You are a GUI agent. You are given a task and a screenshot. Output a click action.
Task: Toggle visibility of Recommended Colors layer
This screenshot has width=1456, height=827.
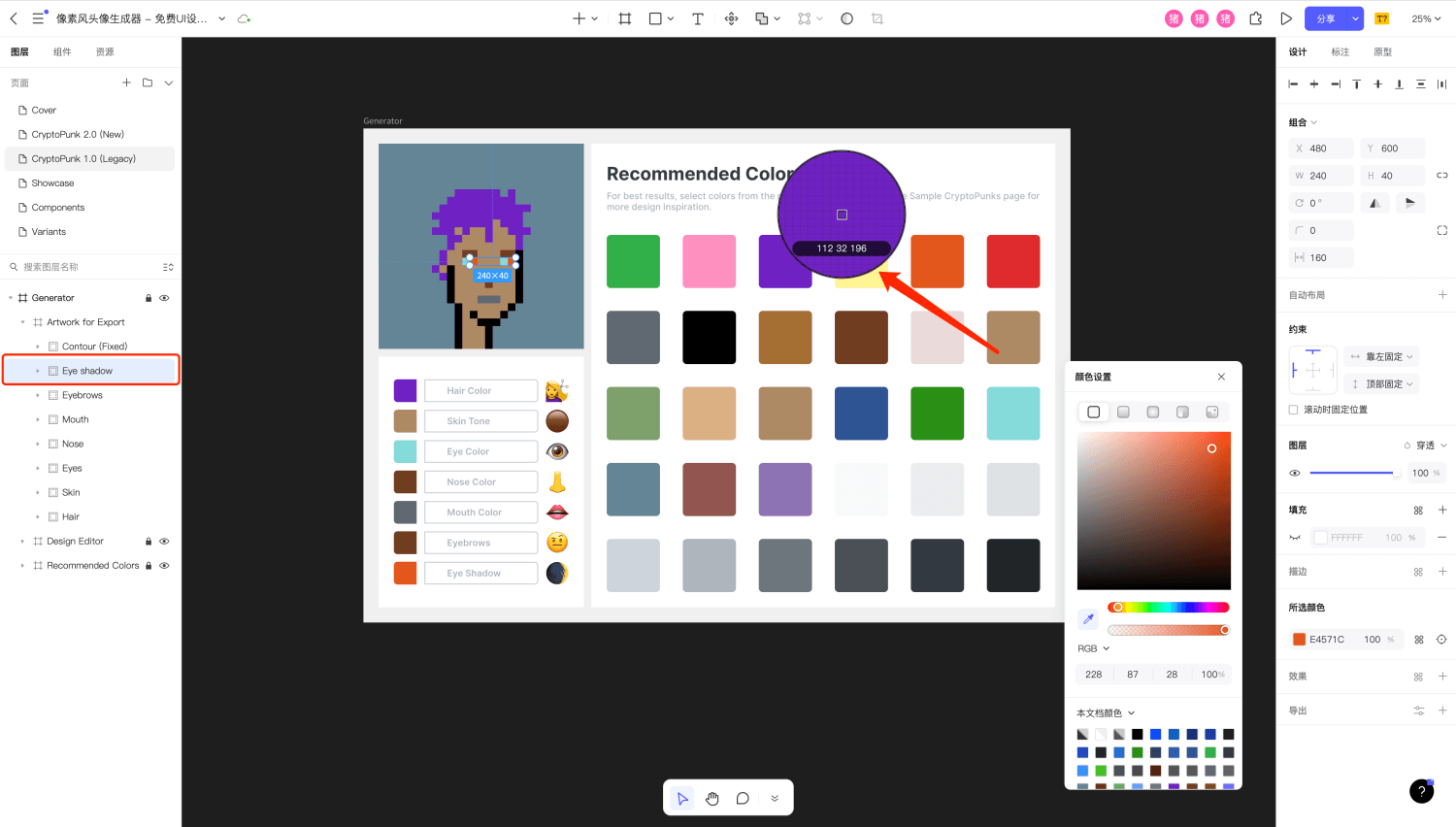(x=164, y=566)
